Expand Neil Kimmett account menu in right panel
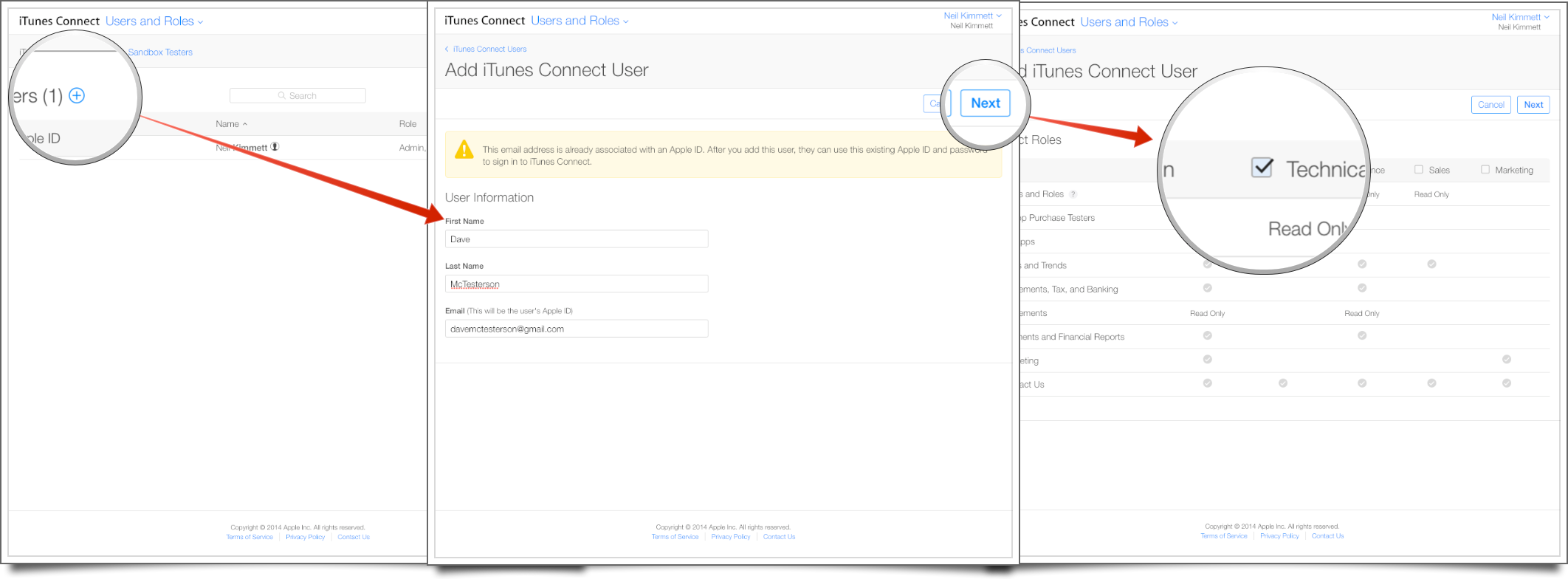This screenshot has height=579, width=1568. click(x=1520, y=17)
